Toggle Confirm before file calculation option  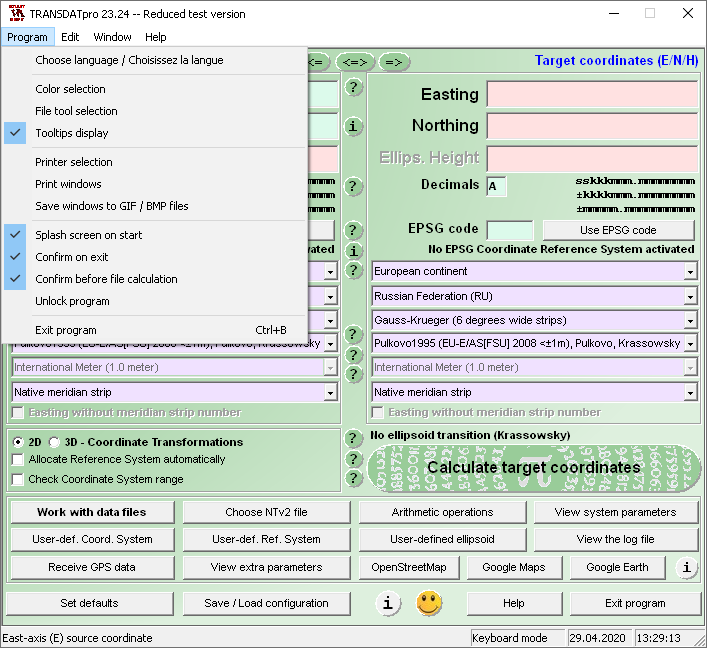[155, 279]
